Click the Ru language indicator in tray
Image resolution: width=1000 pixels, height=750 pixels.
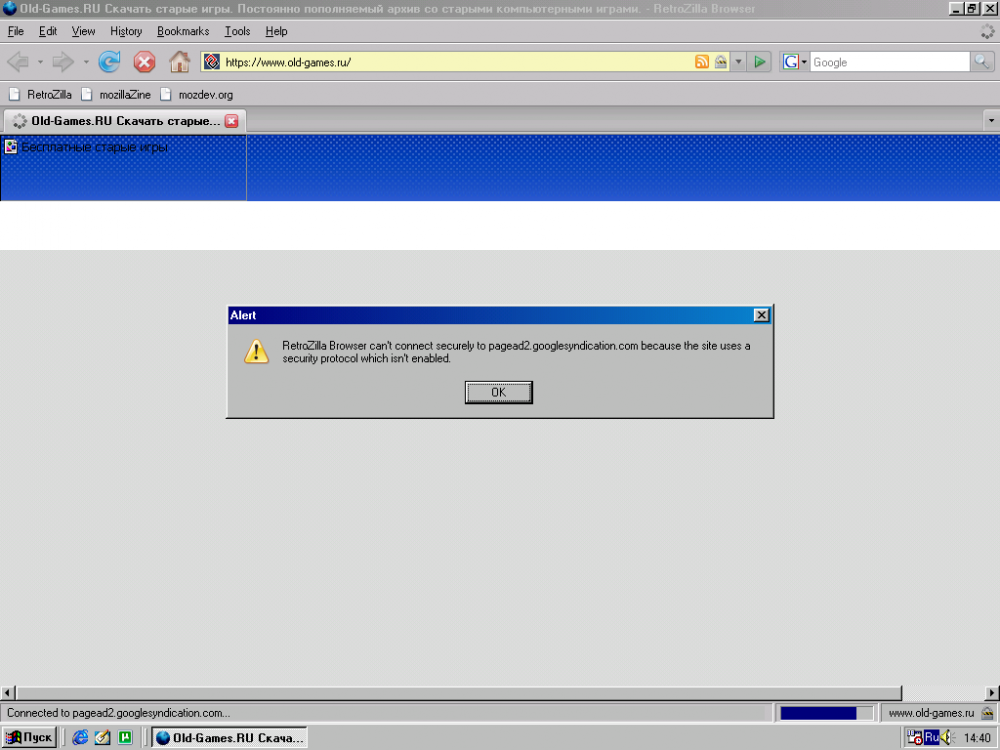[931, 738]
